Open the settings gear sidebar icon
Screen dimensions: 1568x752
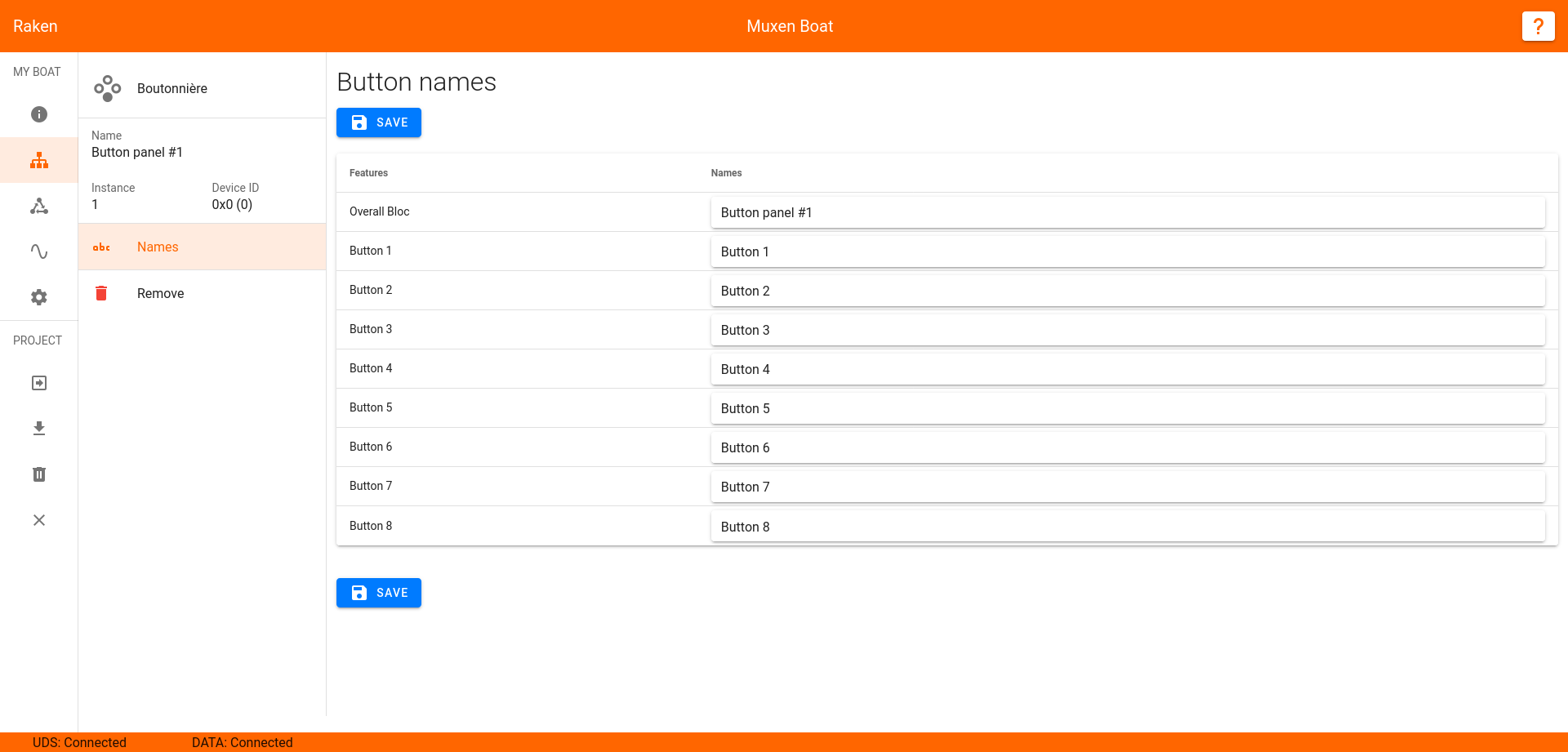(39, 297)
